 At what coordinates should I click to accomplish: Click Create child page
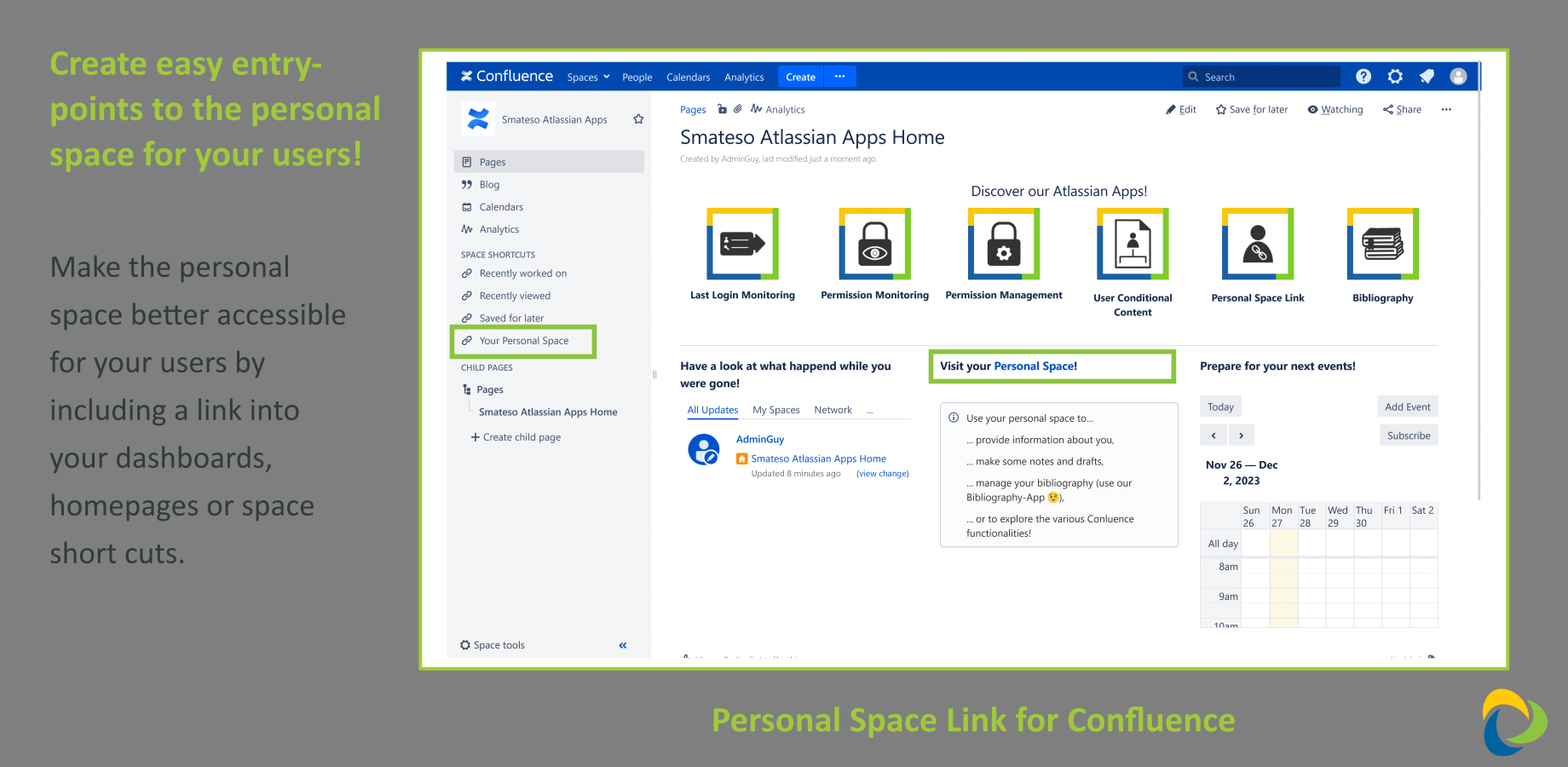[516, 437]
